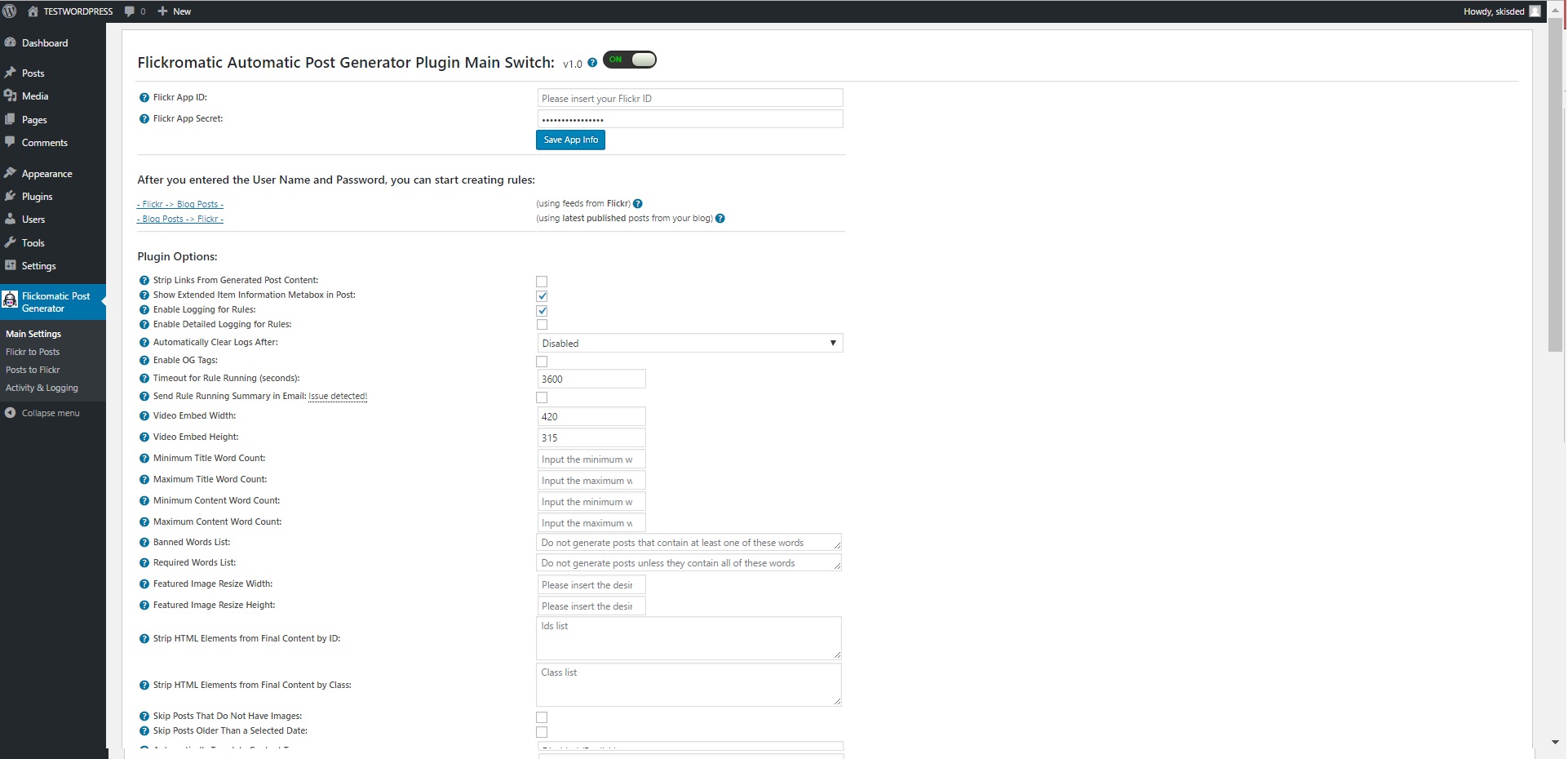Click the Flickomatic Post Generator plugin icon
Image resolution: width=1568 pixels, height=759 pixels.
[x=10, y=300]
